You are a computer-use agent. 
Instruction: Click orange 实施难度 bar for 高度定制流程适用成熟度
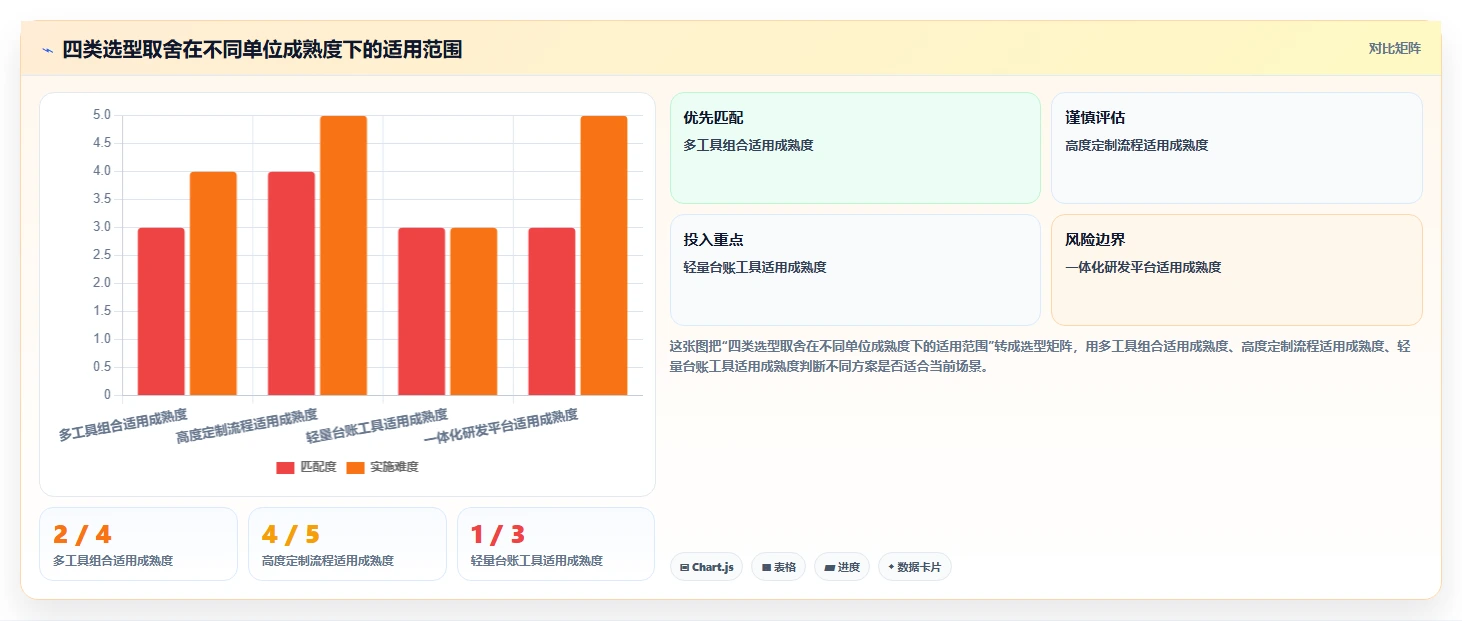[343, 255]
